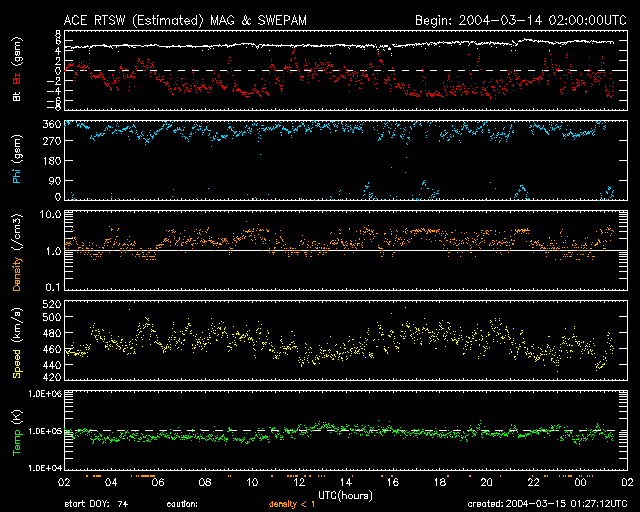
Task: Select the hour 06 tick label
Action: [157, 482]
